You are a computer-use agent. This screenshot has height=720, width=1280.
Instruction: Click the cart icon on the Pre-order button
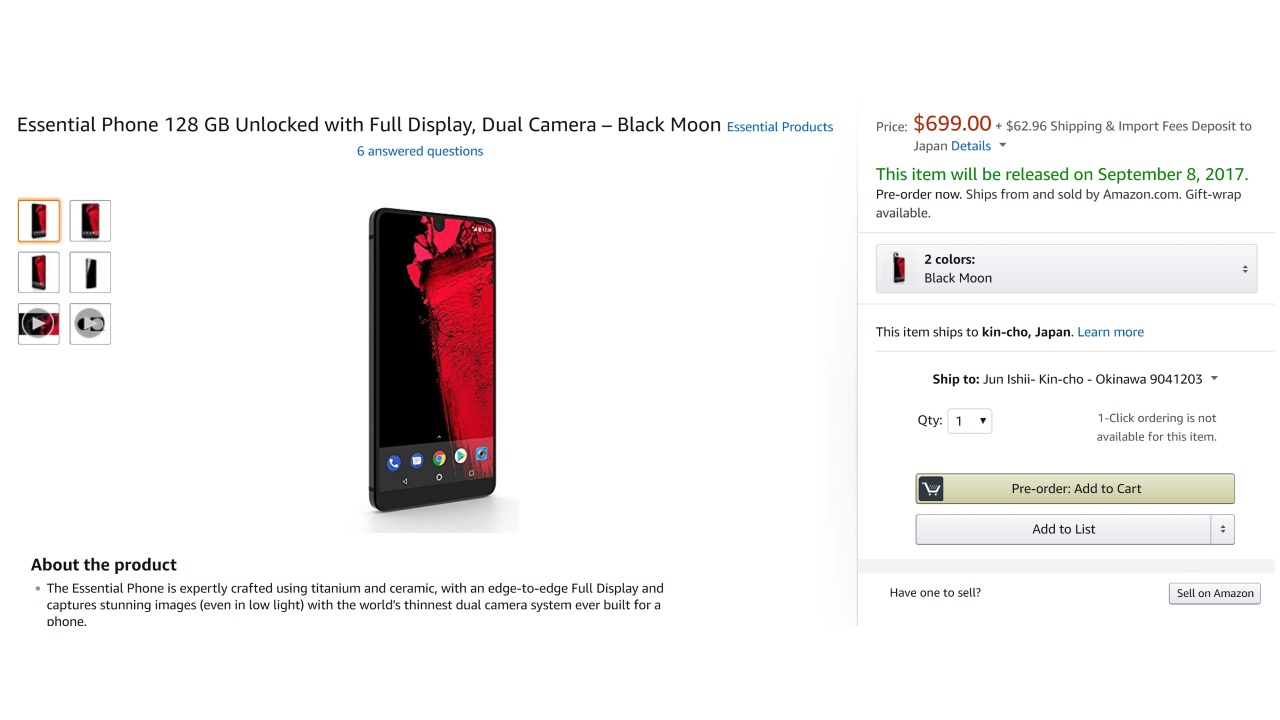(931, 489)
